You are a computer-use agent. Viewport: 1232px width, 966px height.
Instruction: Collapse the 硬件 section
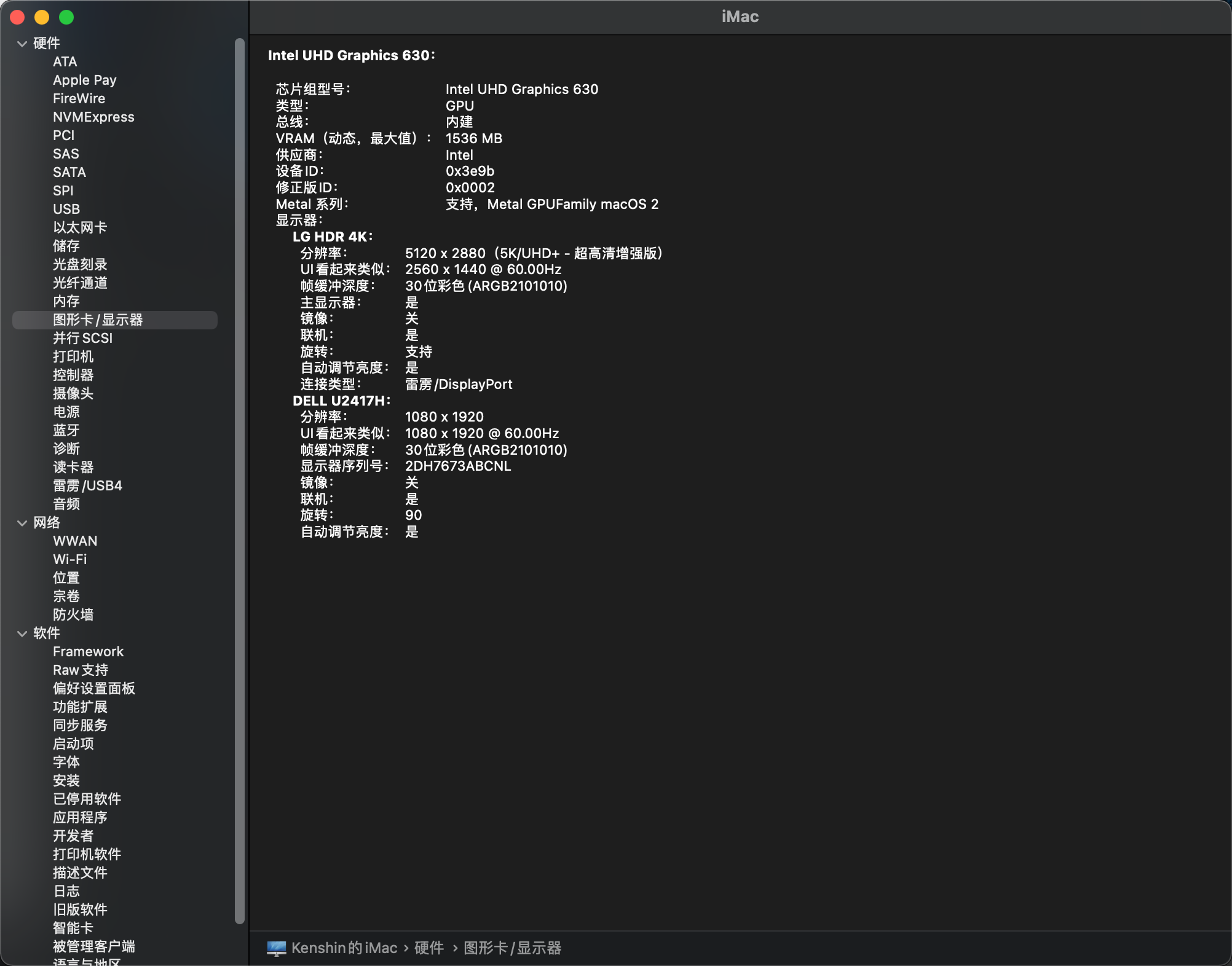(x=22, y=44)
